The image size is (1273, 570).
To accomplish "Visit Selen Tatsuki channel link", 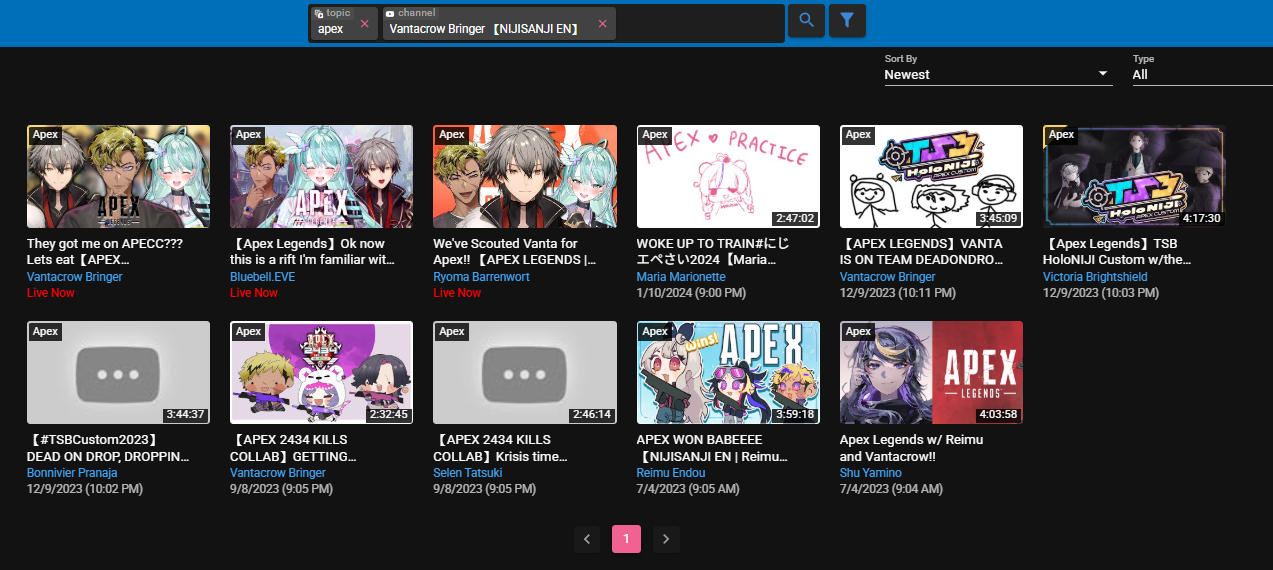I will pos(468,473).
